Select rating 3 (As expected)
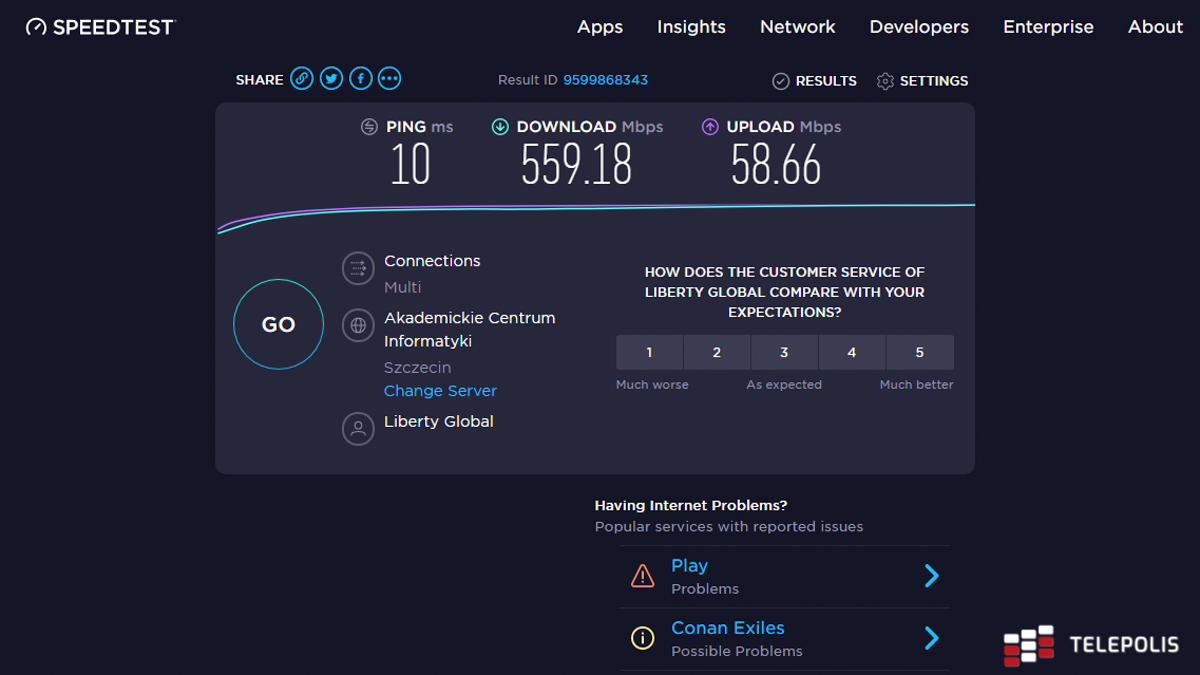Viewport: 1200px width, 675px height. pyautogui.click(x=784, y=352)
